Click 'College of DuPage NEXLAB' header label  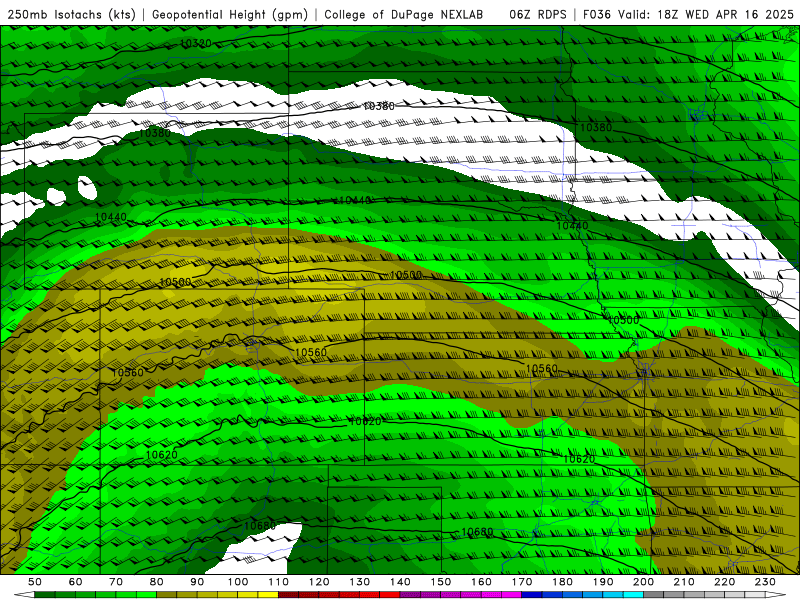[x=404, y=15]
